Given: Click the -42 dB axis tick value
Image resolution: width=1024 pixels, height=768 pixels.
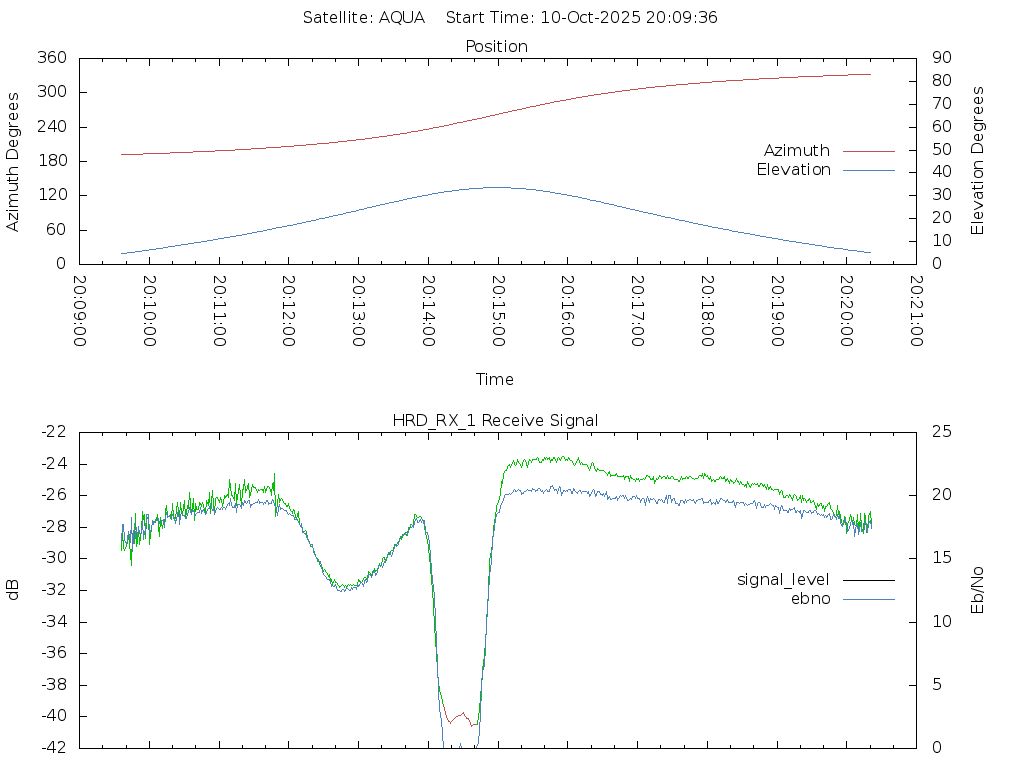Looking at the screenshot, I should pyautogui.click(x=52, y=748).
